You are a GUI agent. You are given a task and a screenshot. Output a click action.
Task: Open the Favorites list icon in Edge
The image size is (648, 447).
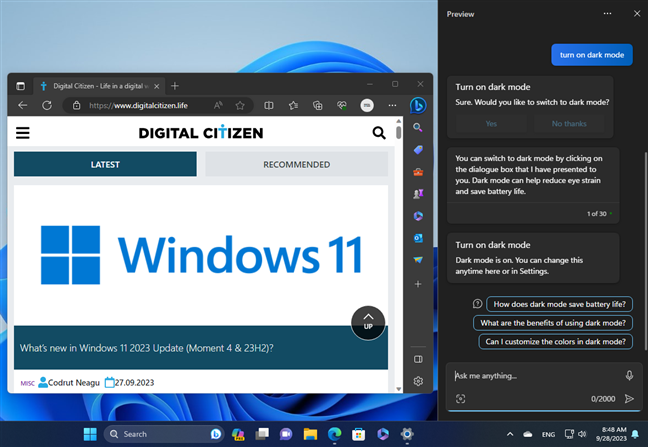293,105
